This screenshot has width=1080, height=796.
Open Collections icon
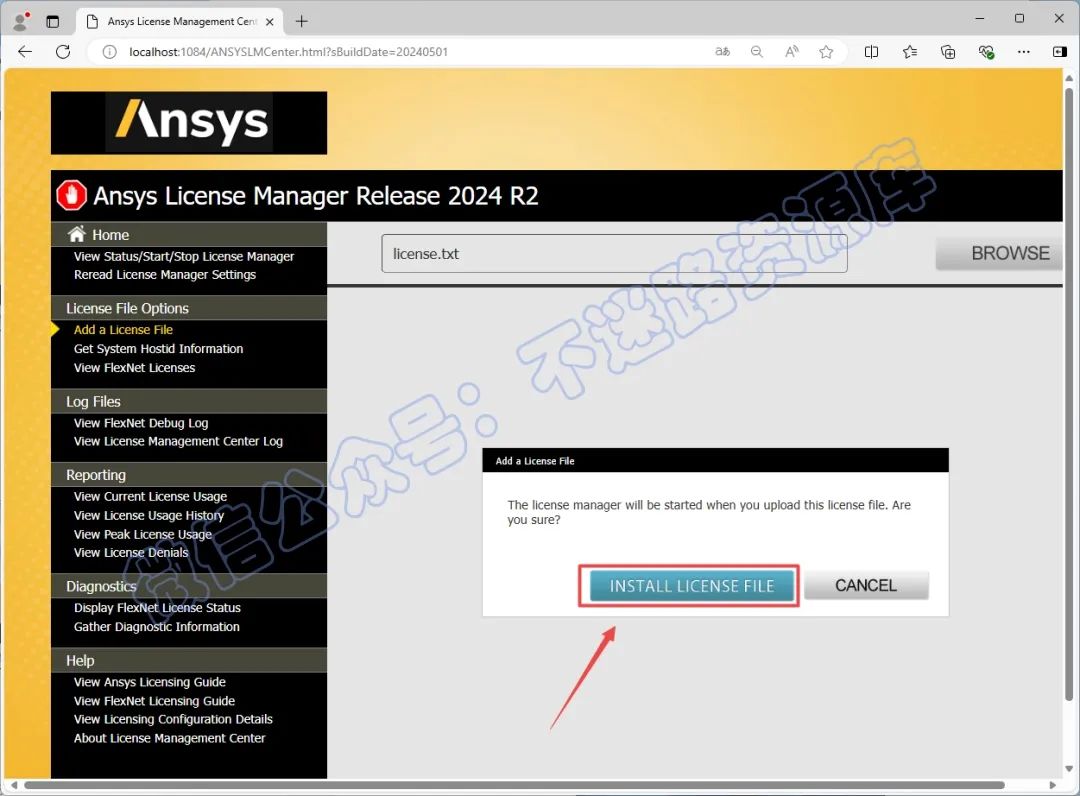pyautogui.click(x=948, y=52)
